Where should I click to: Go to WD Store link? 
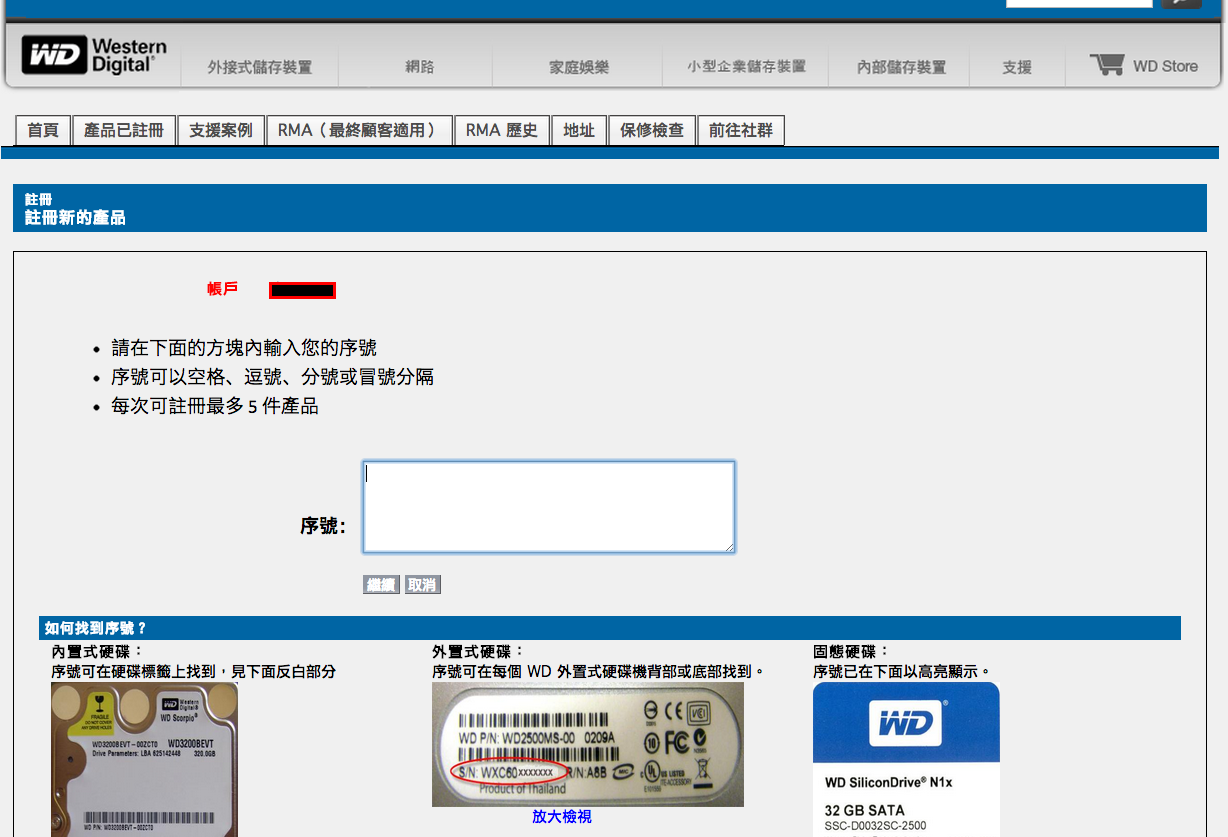pos(1165,66)
